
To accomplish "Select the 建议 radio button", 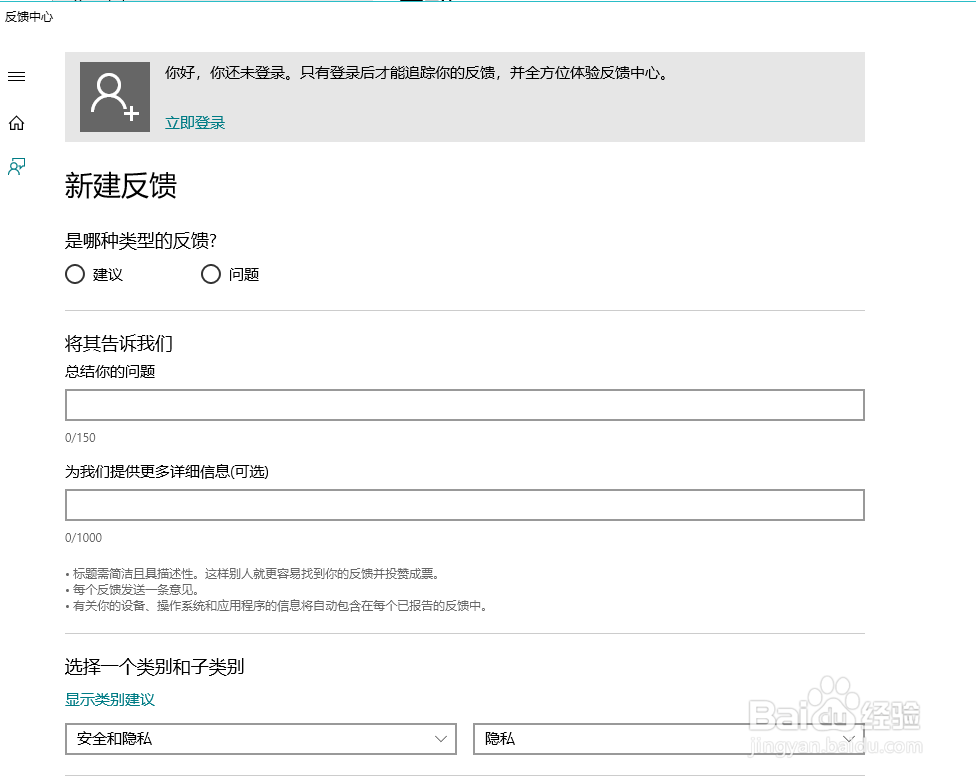I will (x=75, y=274).
